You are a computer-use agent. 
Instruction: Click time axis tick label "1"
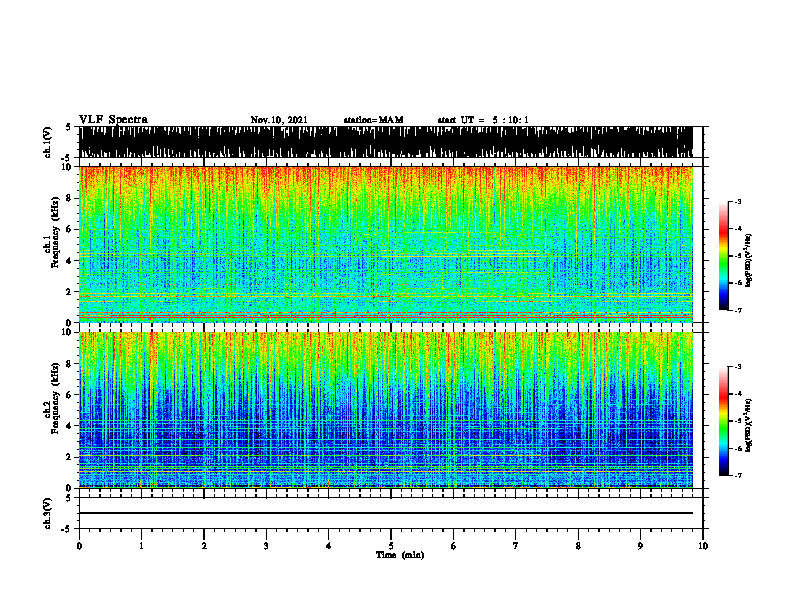(x=141, y=546)
